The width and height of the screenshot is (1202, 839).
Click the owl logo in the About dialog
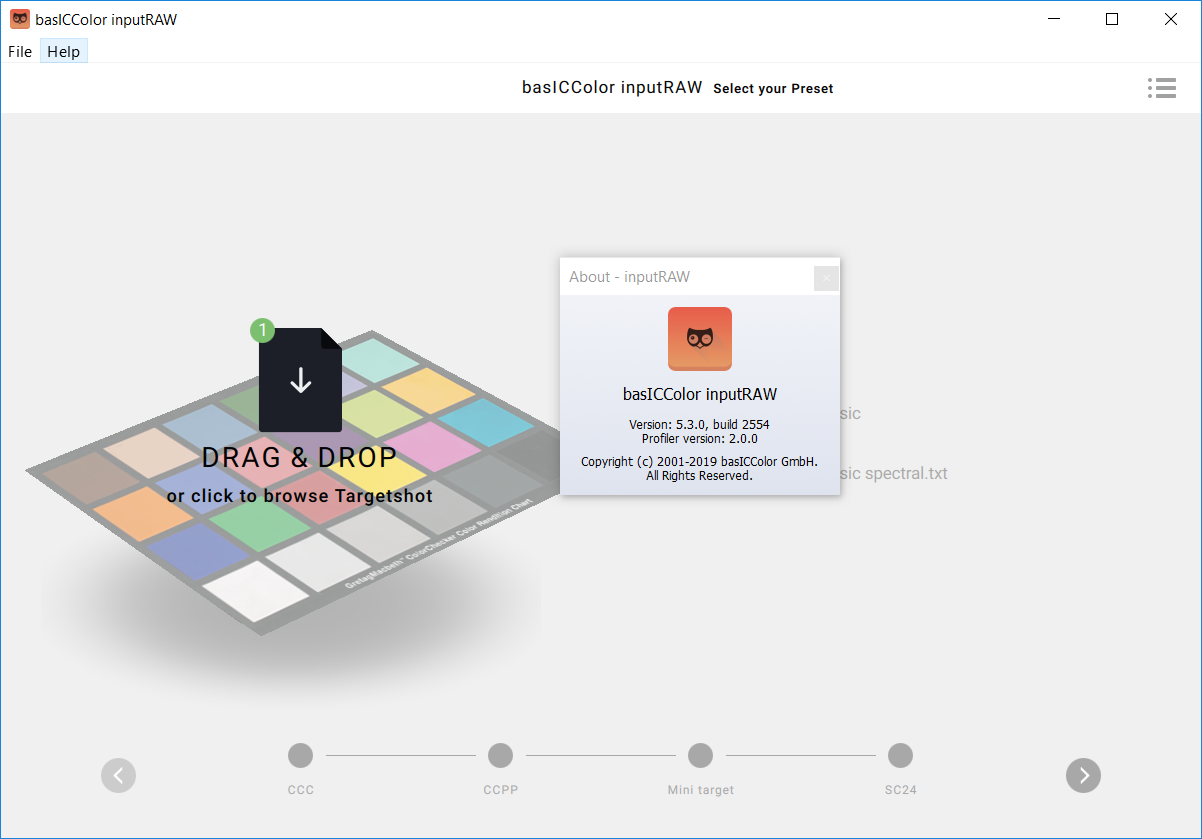pyautogui.click(x=700, y=339)
